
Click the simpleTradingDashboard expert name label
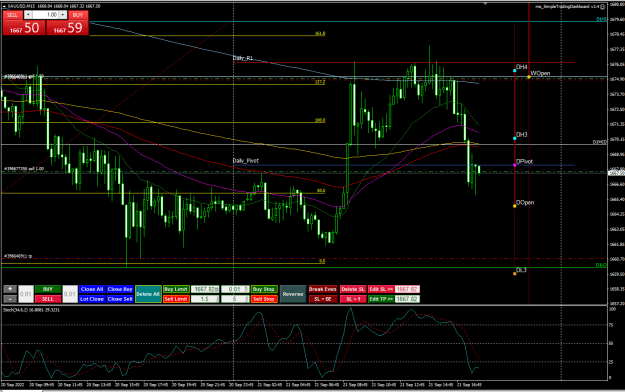coord(567,6)
